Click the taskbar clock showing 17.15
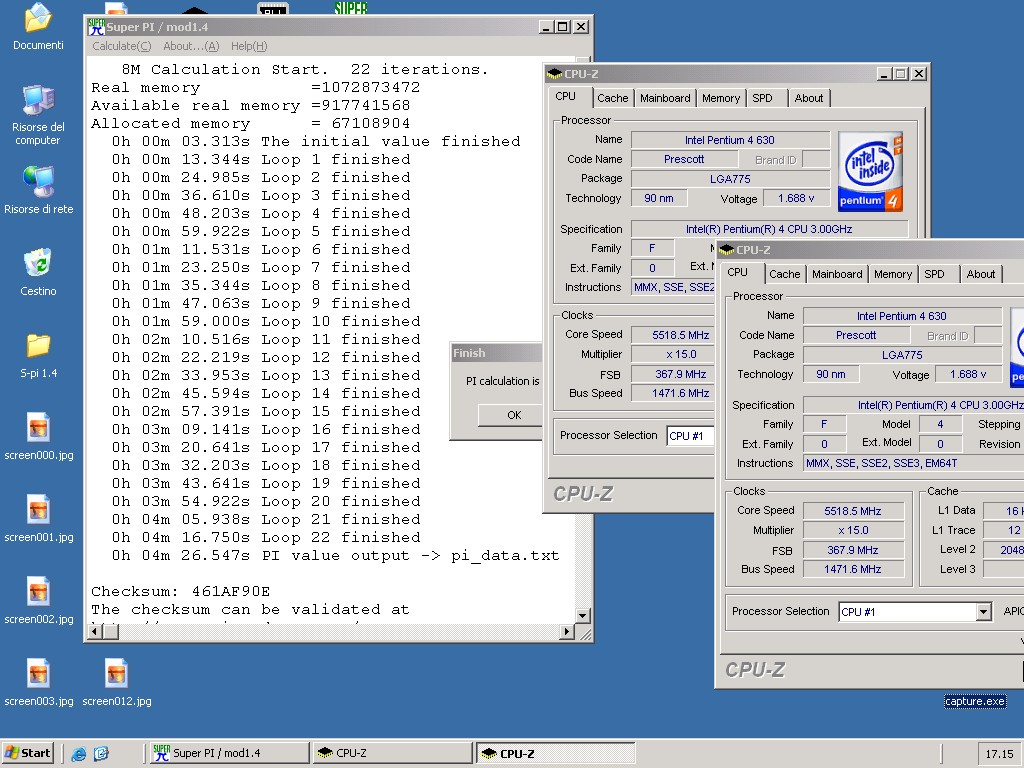This screenshot has width=1024, height=768. pyautogui.click(x=999, y=754)
